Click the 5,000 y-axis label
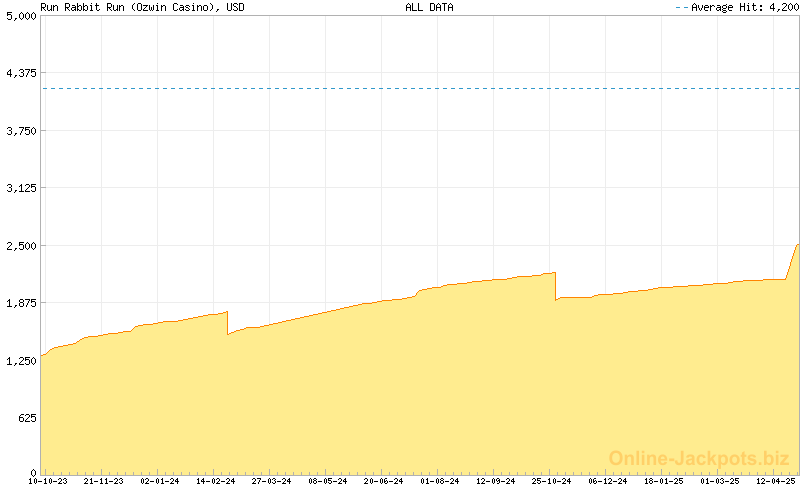 tap(20, 16)
